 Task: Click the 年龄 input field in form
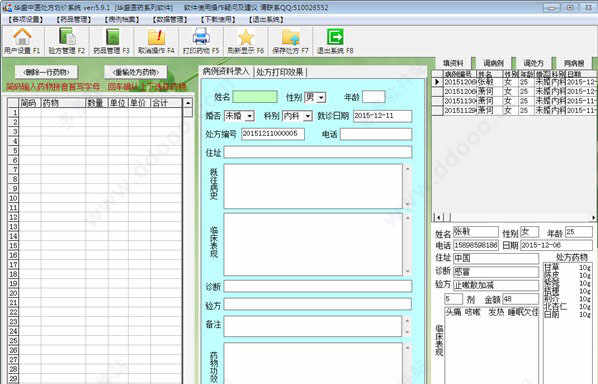coord(374,97)
